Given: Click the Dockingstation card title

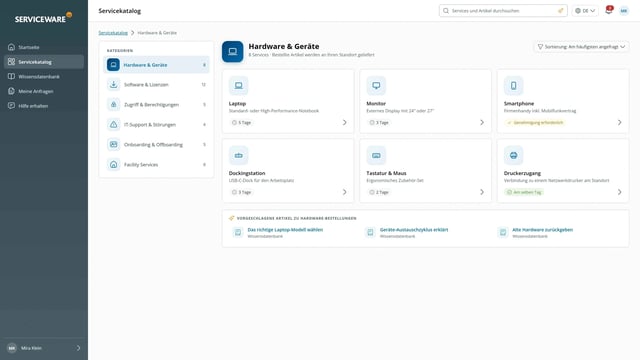Looking at the screenshot, I should [x=247, y=173].
